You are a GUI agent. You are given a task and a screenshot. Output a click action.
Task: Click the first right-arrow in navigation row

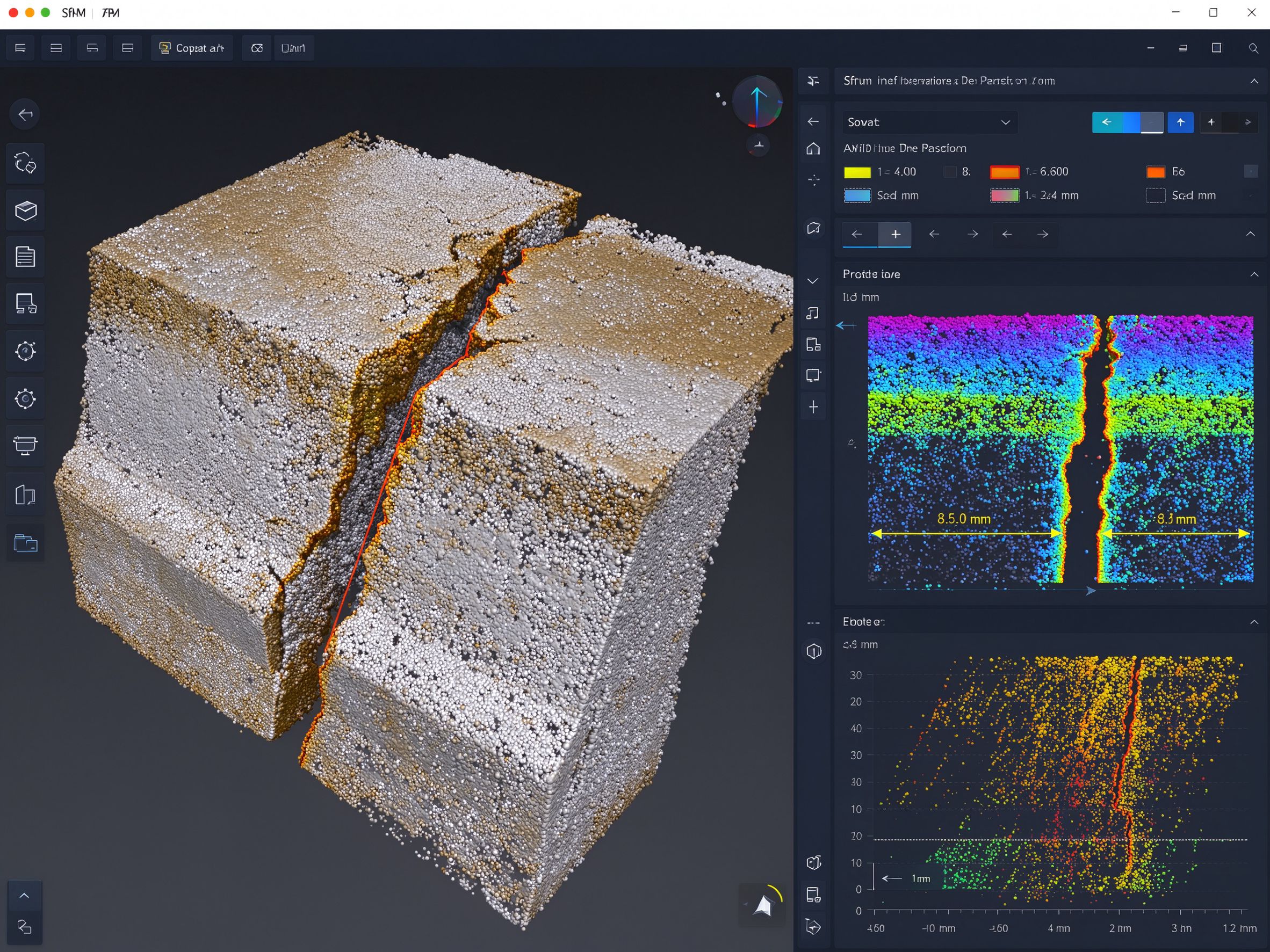[x=972, y=234]
